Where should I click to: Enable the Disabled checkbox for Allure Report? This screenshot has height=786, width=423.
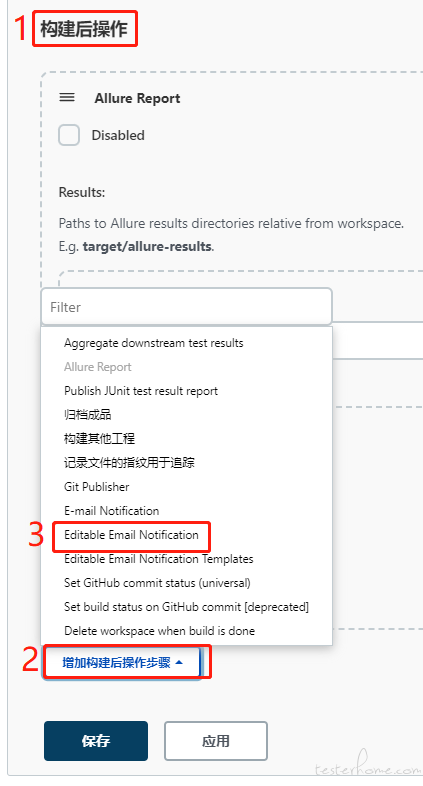click(x=69, y=135)
